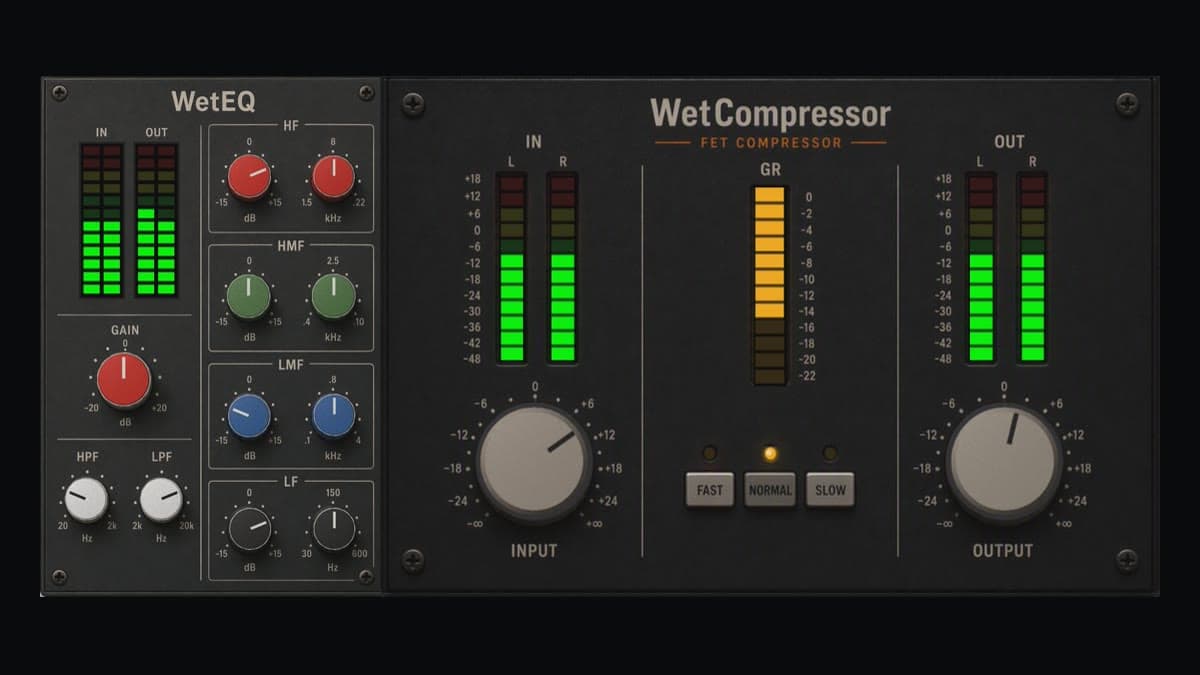1200x675 pixels.
Task: Click the HMF band label
Action: 291,245
